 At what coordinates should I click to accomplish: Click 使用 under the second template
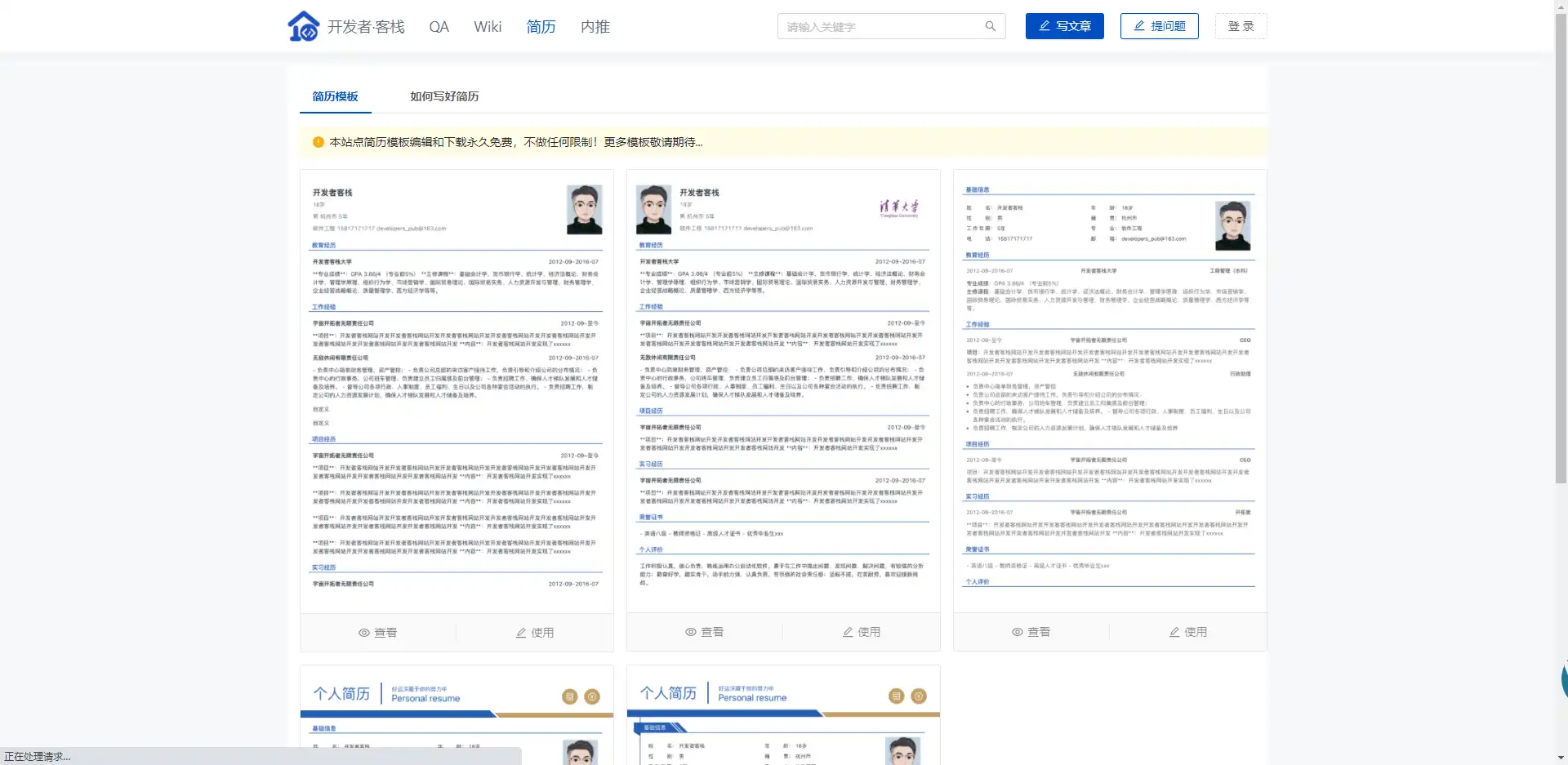click(x=862, y=632)
